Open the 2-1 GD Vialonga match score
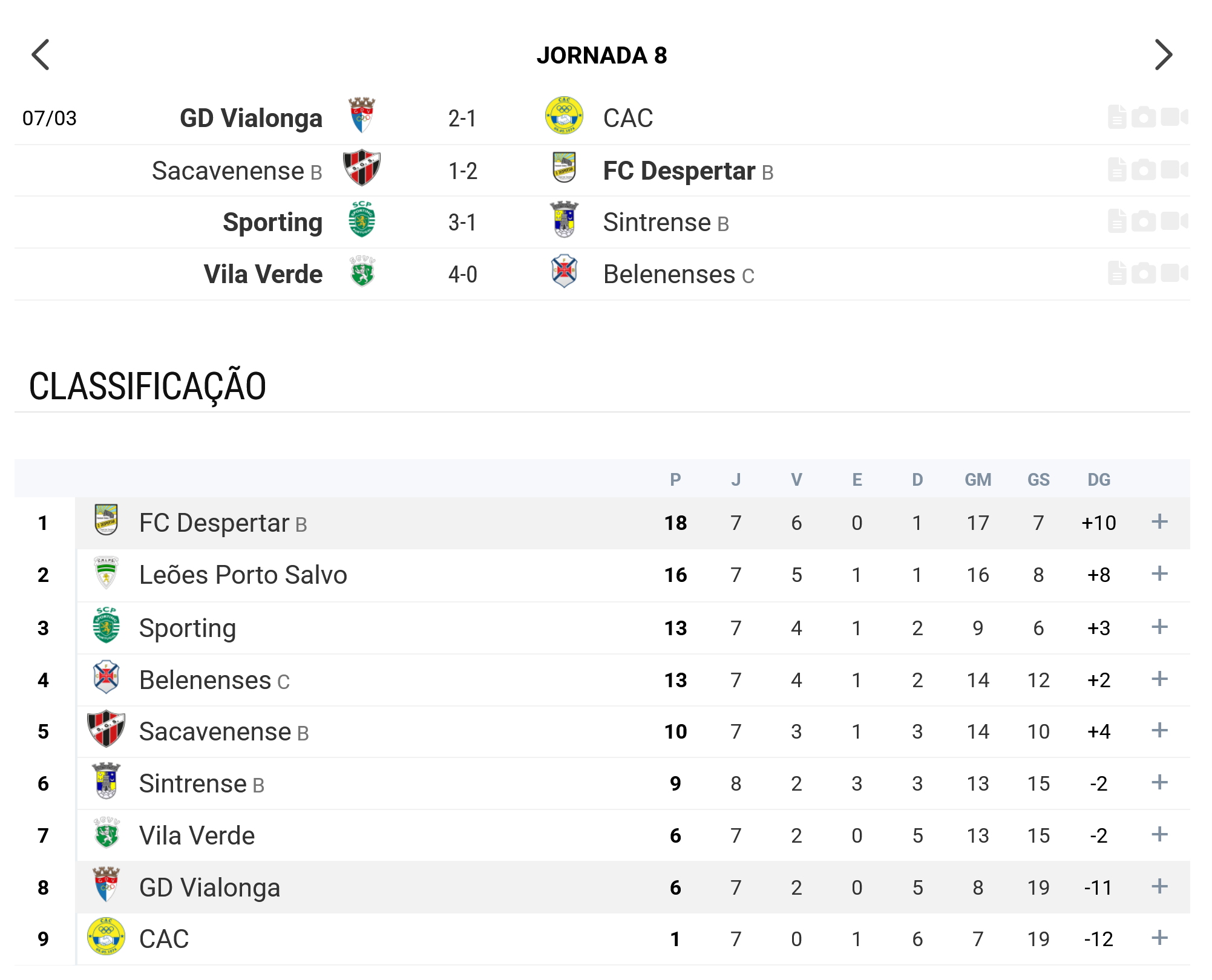Image resolution: width=1212 pixels, height=980 pixels. tap(462, 119)
